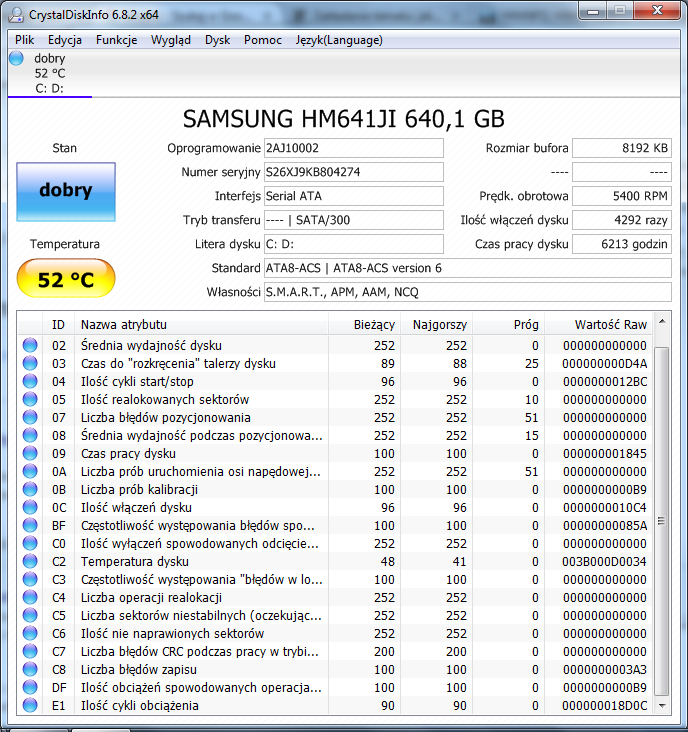Click the Litera dysku field C: D:
The width and height of the screenshot is (688, 732).
(x=354, y=244)
